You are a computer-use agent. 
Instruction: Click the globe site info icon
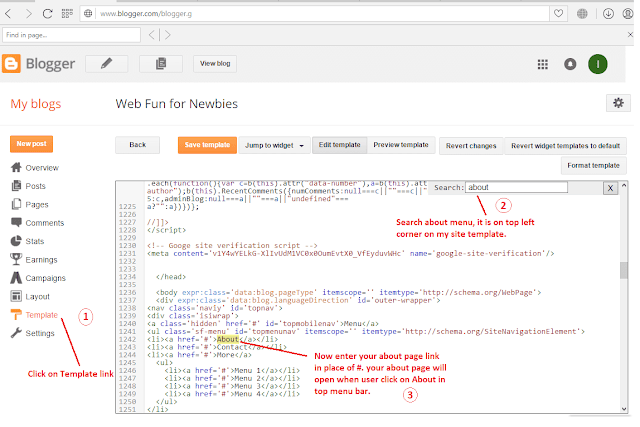(x=88, y=14)
